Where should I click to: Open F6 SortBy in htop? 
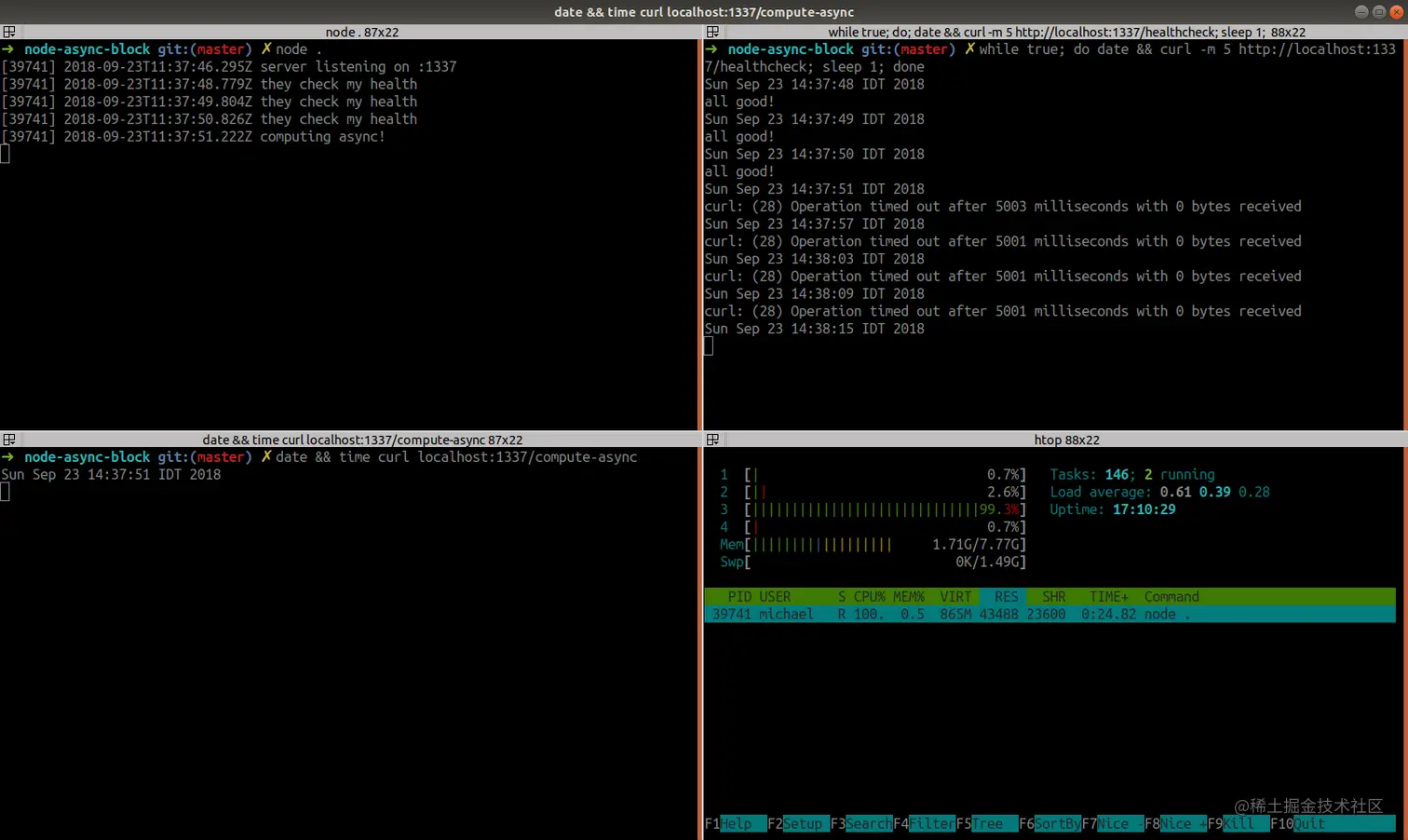(1049, 823)
